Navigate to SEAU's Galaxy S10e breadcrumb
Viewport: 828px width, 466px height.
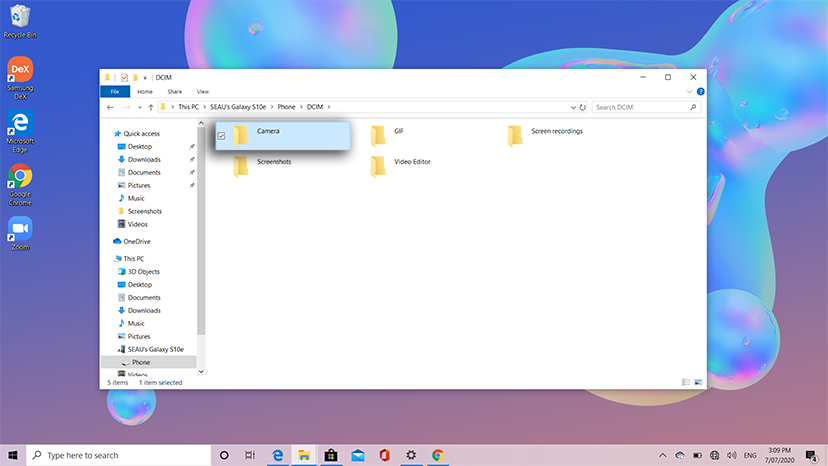click(x=238, y=107)
